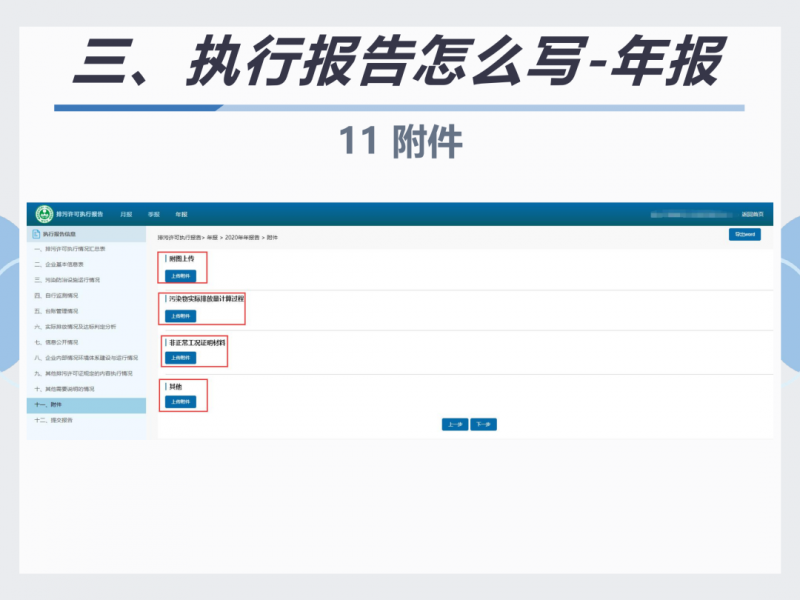Click the 上一步 previous step button
The width and height of the screenshot is (800, 600).
(x=455, y=424)
